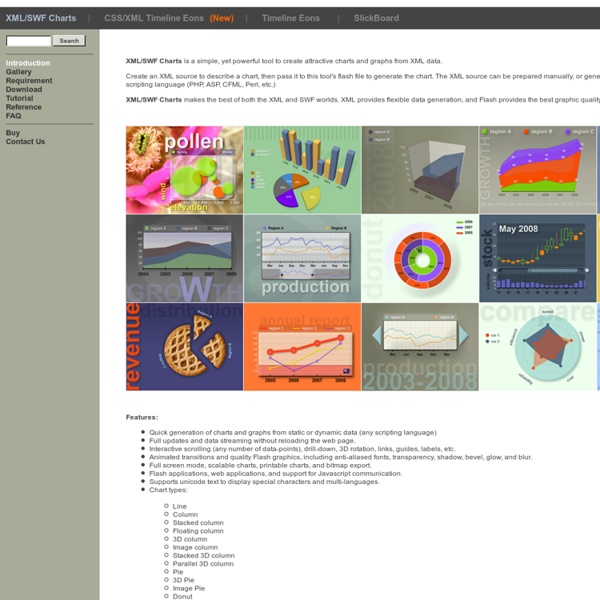Open the orange annual report line chart thumbnail
The width and height of the screenshot is (600, 600).
302,347
